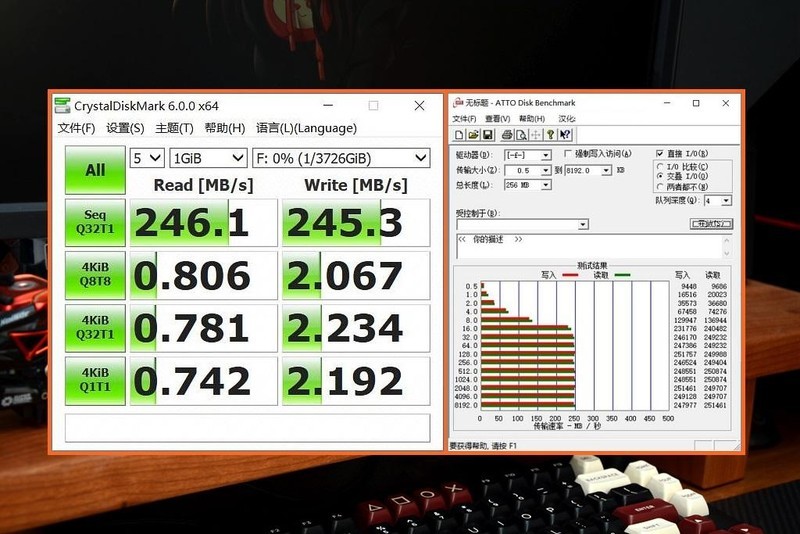
Task: Open the test count dropdown showing 5
Action: tap(147, 158)
